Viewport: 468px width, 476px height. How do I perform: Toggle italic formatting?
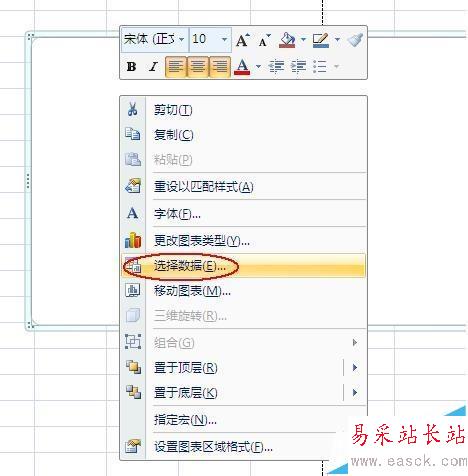(153, 67)
